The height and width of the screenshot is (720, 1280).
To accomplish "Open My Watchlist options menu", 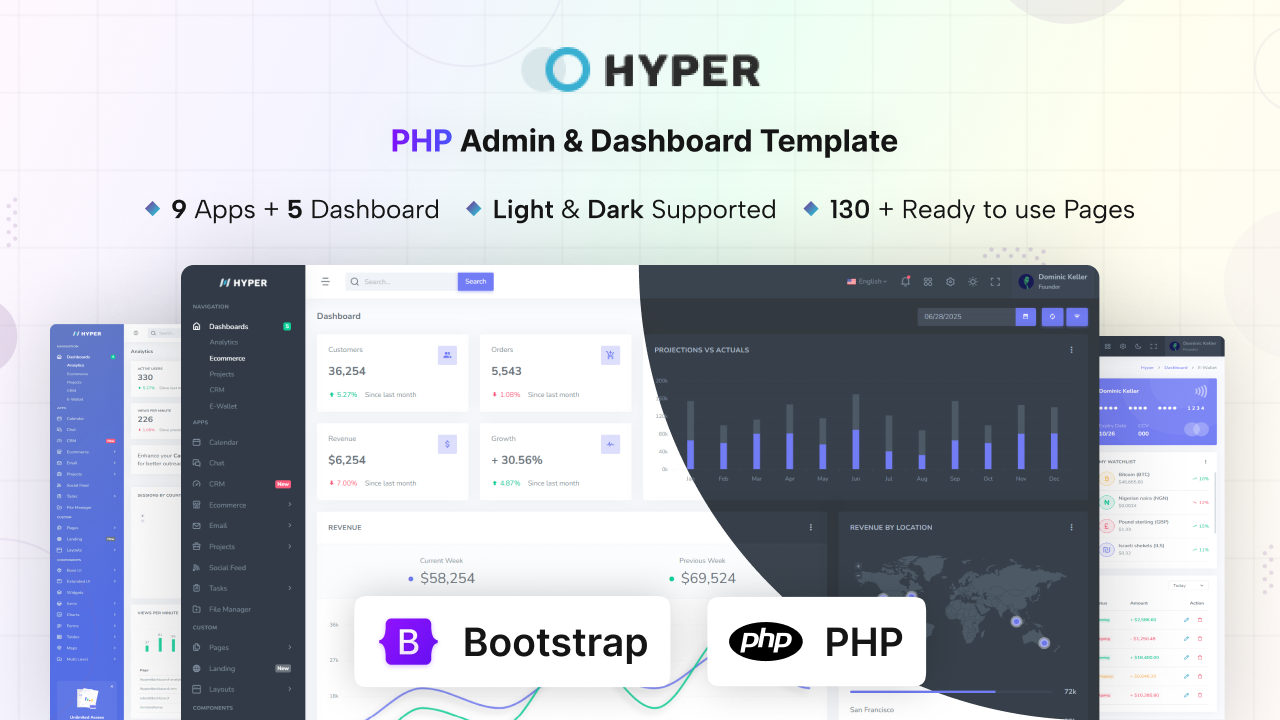I will click(x=1205, y=461).
